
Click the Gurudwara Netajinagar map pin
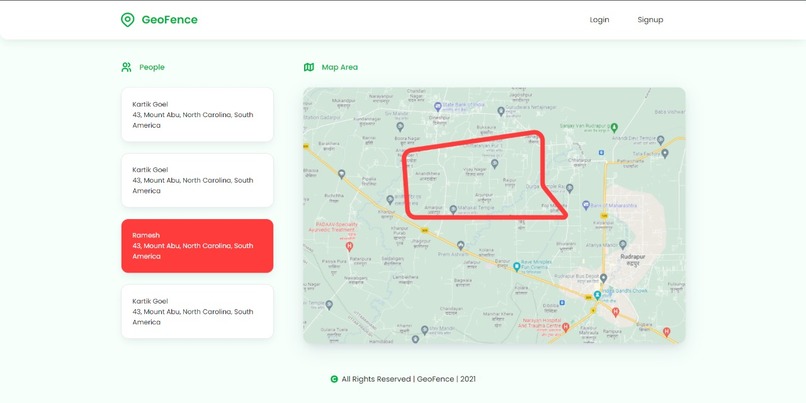[x=501, y=111]
